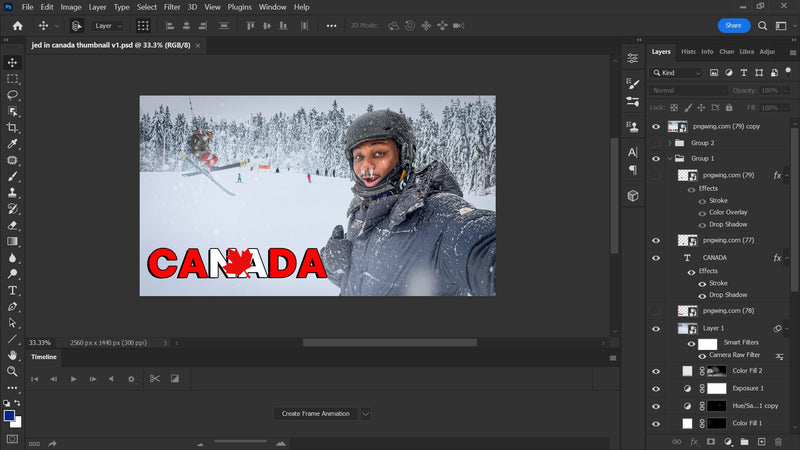Play the timeline animation

coord(73,379)
